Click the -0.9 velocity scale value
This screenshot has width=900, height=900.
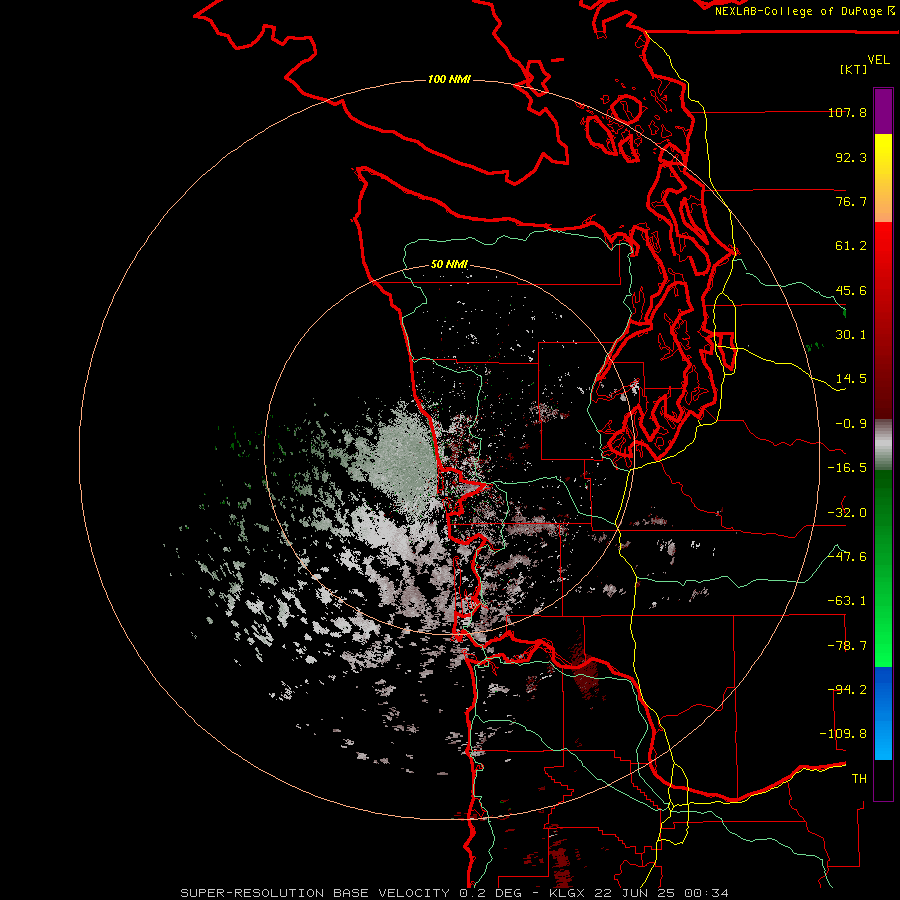pos(851,424)
